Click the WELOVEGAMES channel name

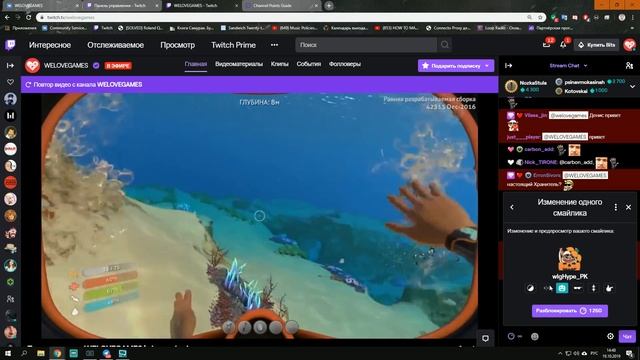[66, 65]
